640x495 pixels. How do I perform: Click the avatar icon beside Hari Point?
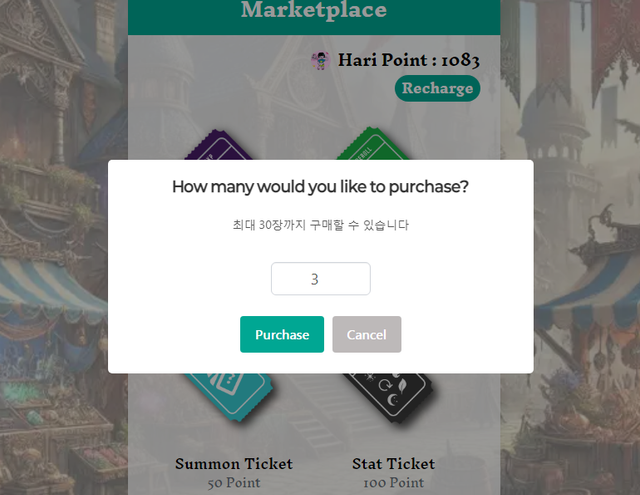[x=321, y=61]
